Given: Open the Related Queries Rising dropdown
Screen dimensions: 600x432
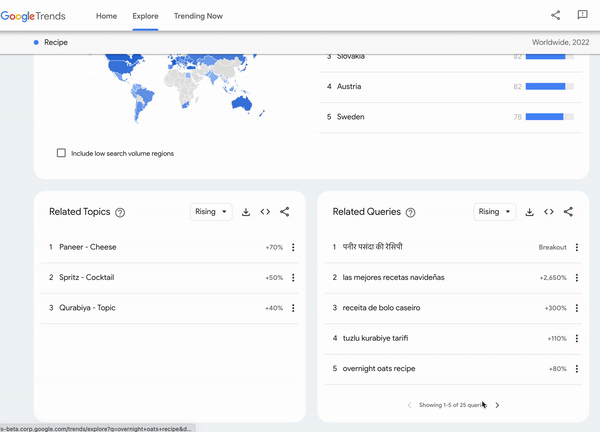Looking at the screenshot, I should tap(494, 212).
